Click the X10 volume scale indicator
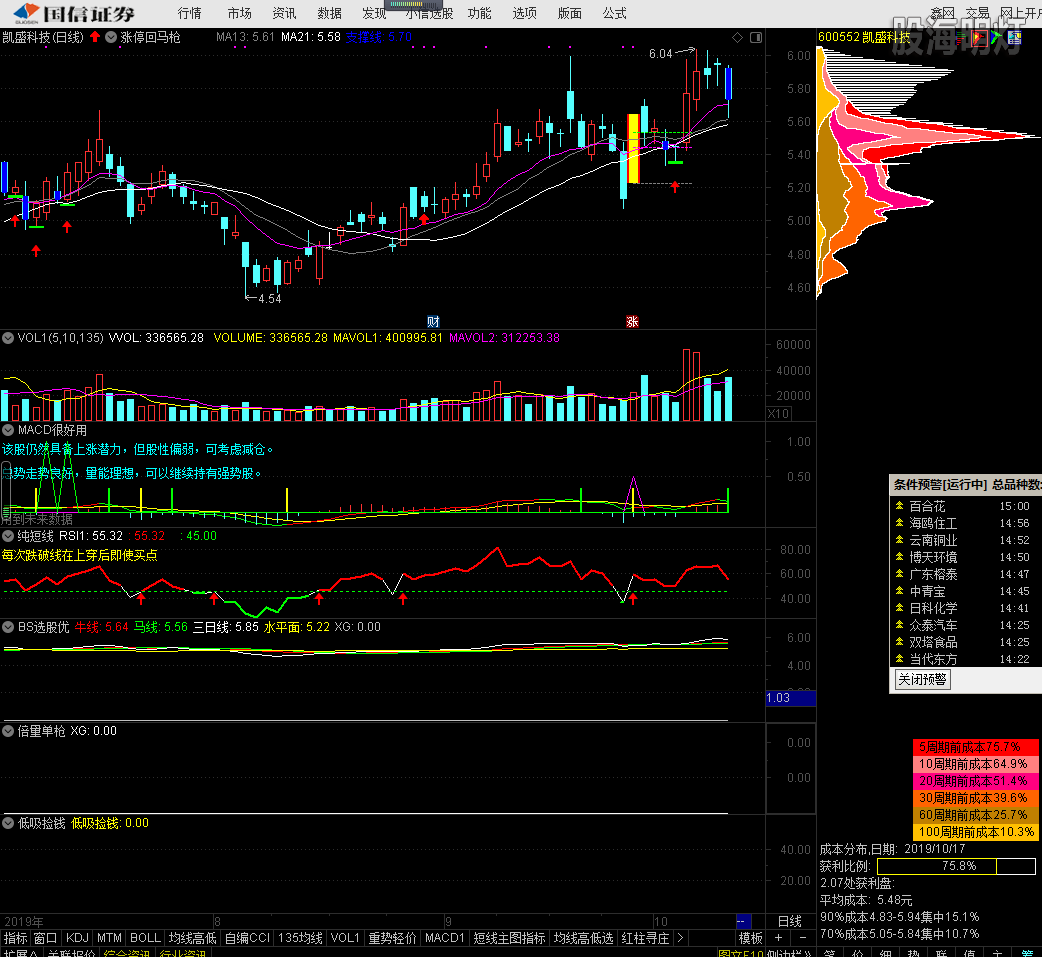 coord(778,413)
